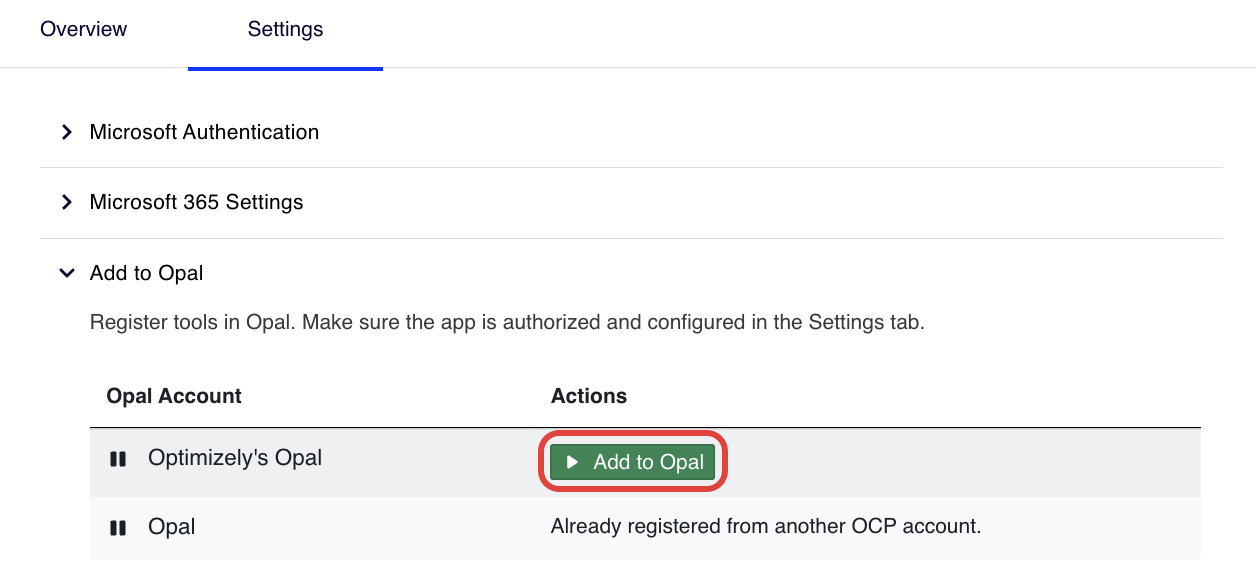Click empty space right of Add to Opal button
Image resolution: width=1256 pixels, height=588 pixels.
coord(950,462)
